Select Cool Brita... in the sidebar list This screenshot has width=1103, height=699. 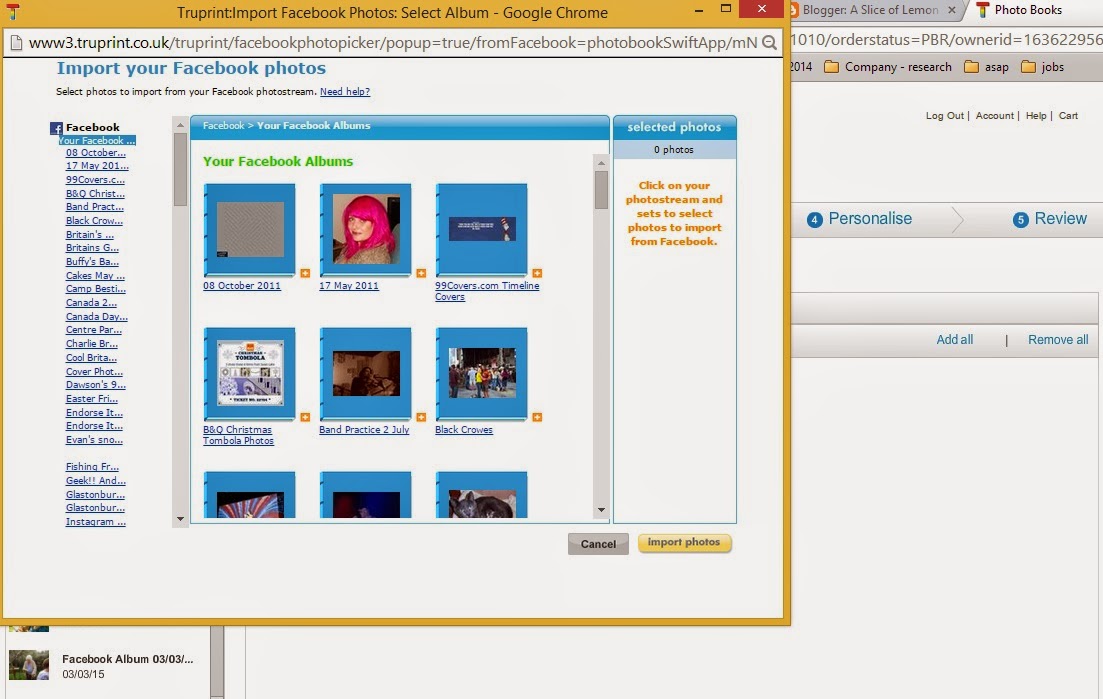pos(91,357)
